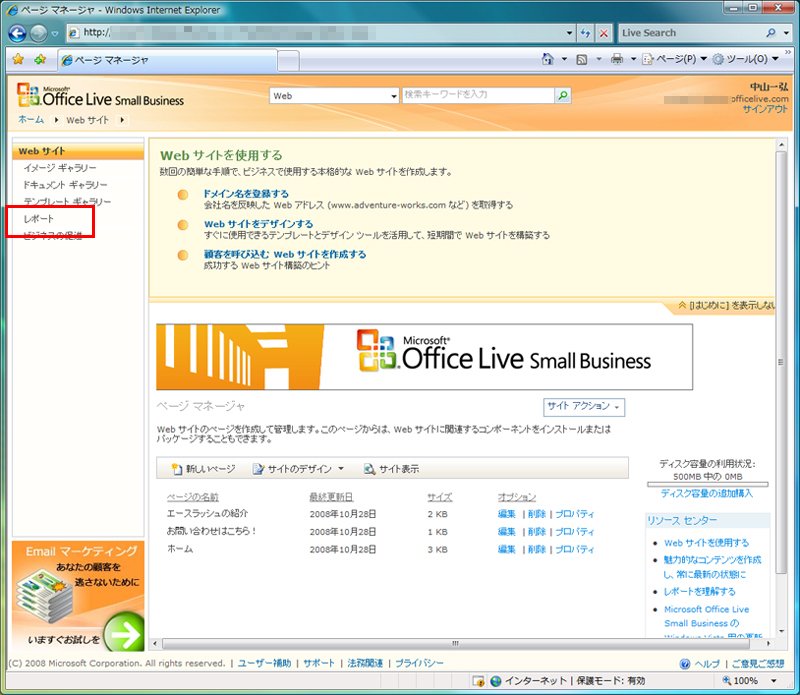Open the ページ(P) menu

pyautogui.click(x=674, y=59)
